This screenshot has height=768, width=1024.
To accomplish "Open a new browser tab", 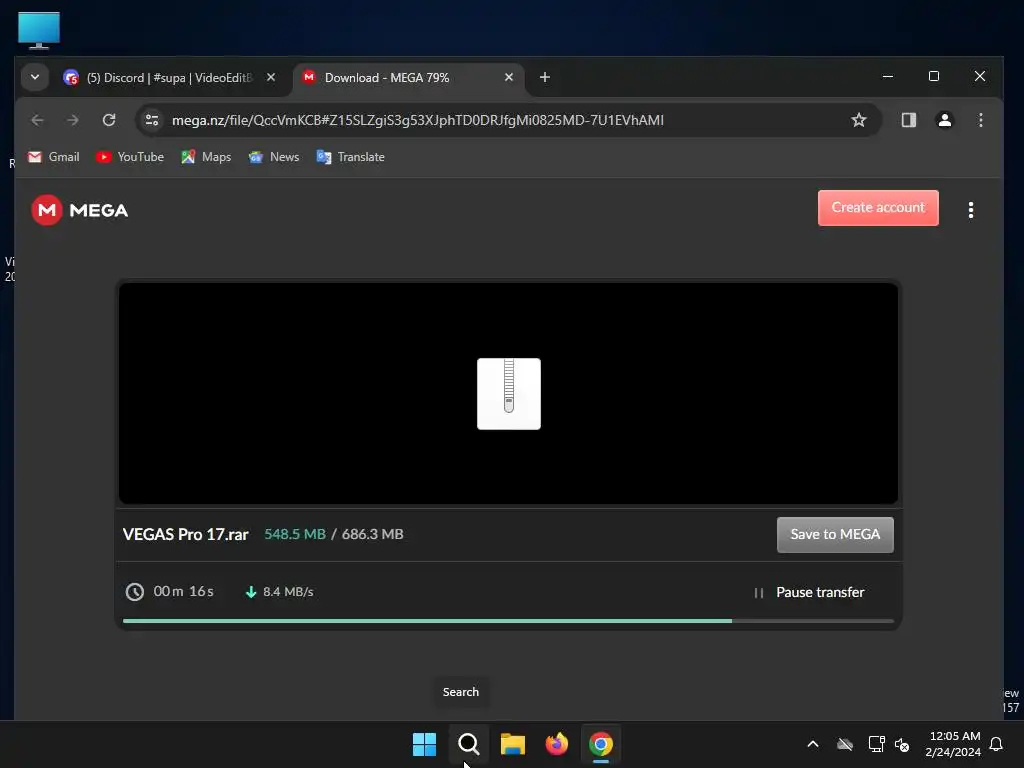I will 545,77.
